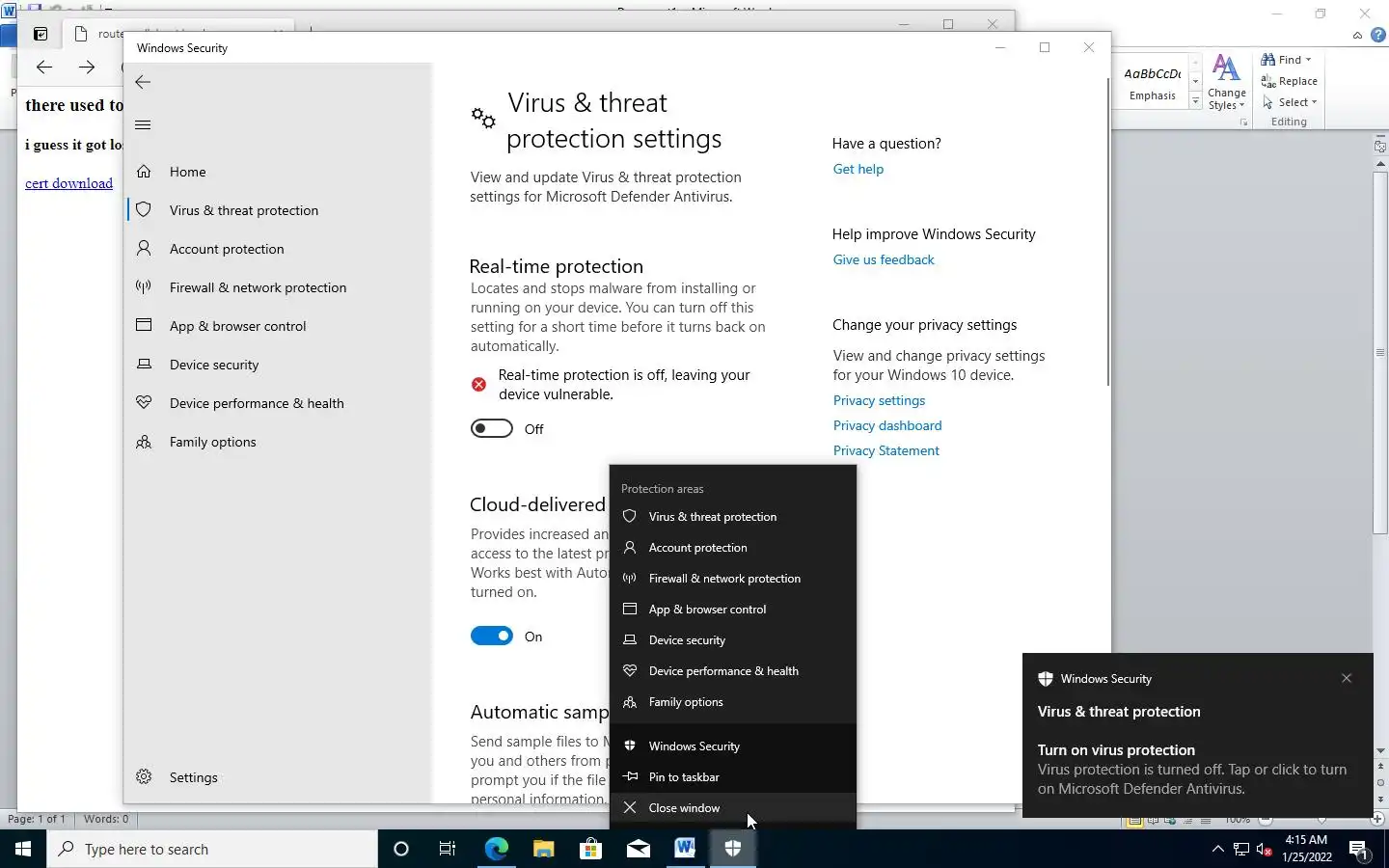The image size is (1389, 868).
Task: Minimize the Word ribbon with the caret icon
Action: (1357, 36)
